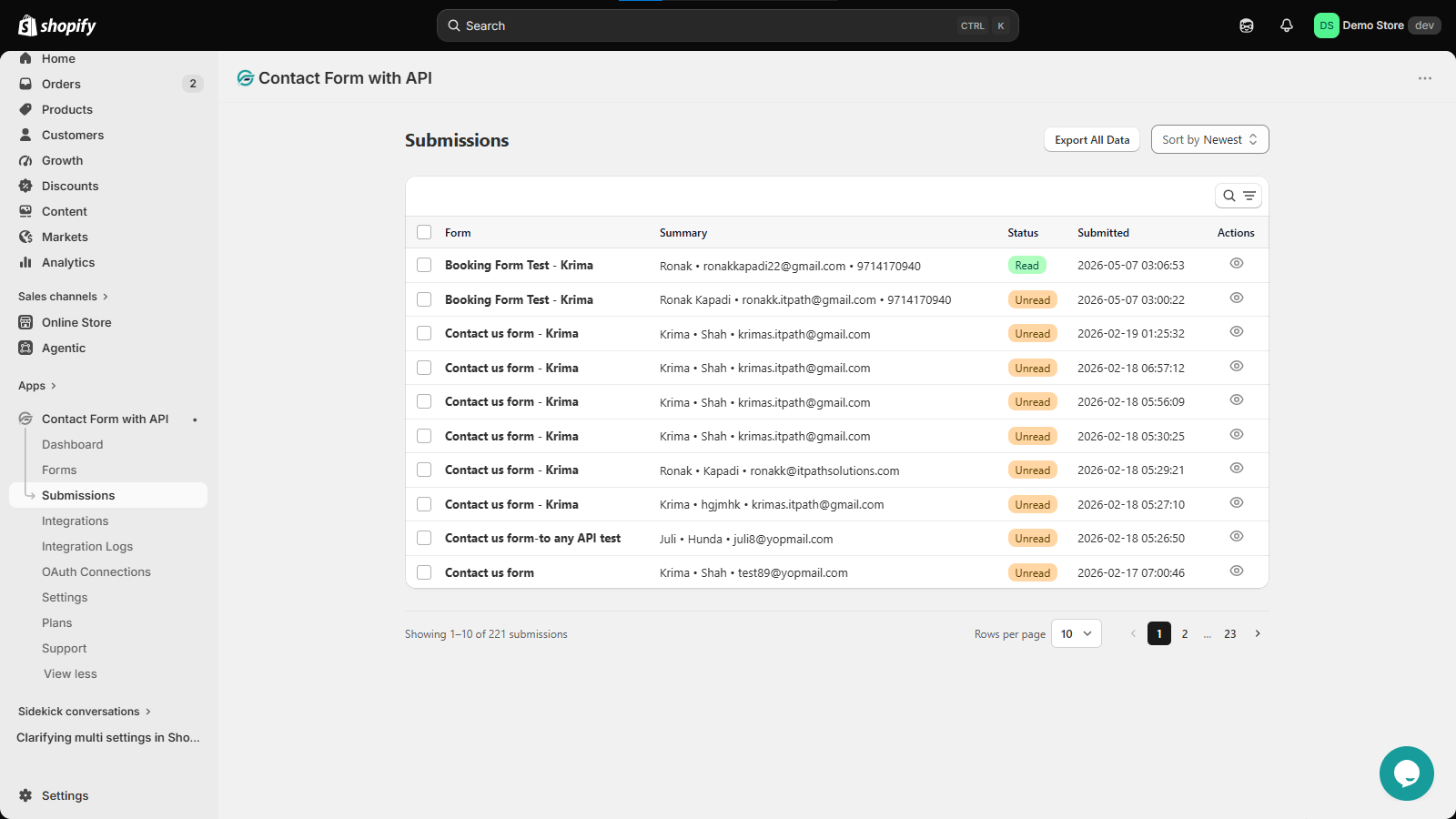Check the row for ronakk.itpath@gmail.com
The height and width of the screenshot is (819, 1456).
tap(424, 299)
